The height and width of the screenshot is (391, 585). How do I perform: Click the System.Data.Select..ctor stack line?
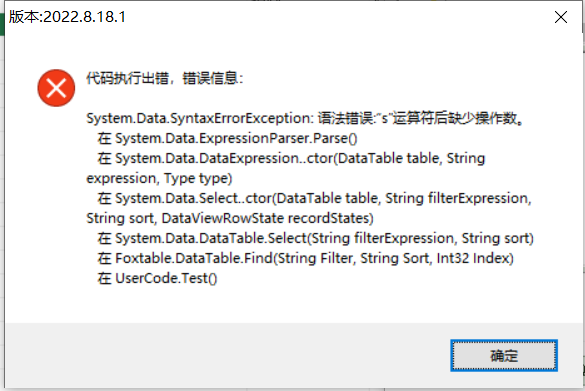[314, 198]
